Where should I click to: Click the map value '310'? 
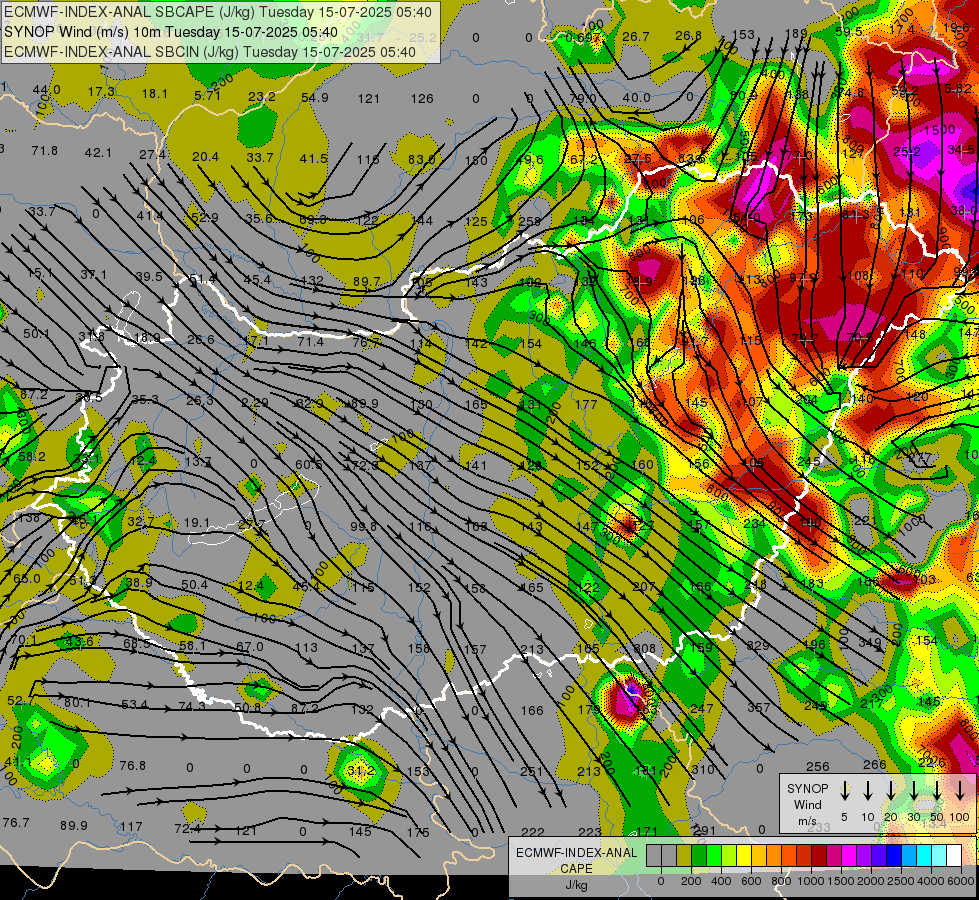[702, 769]
